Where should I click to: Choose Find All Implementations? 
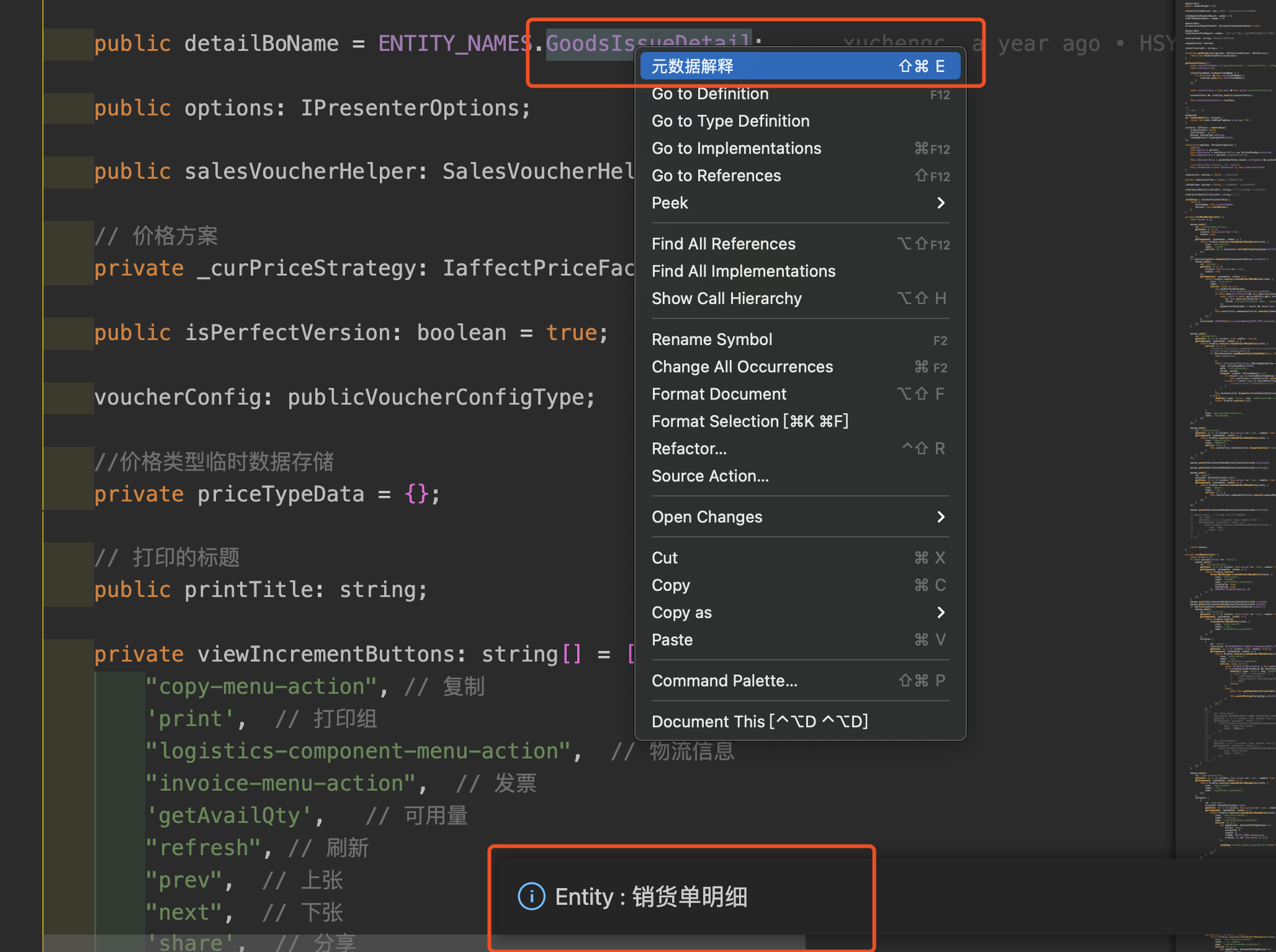[800, 271]
